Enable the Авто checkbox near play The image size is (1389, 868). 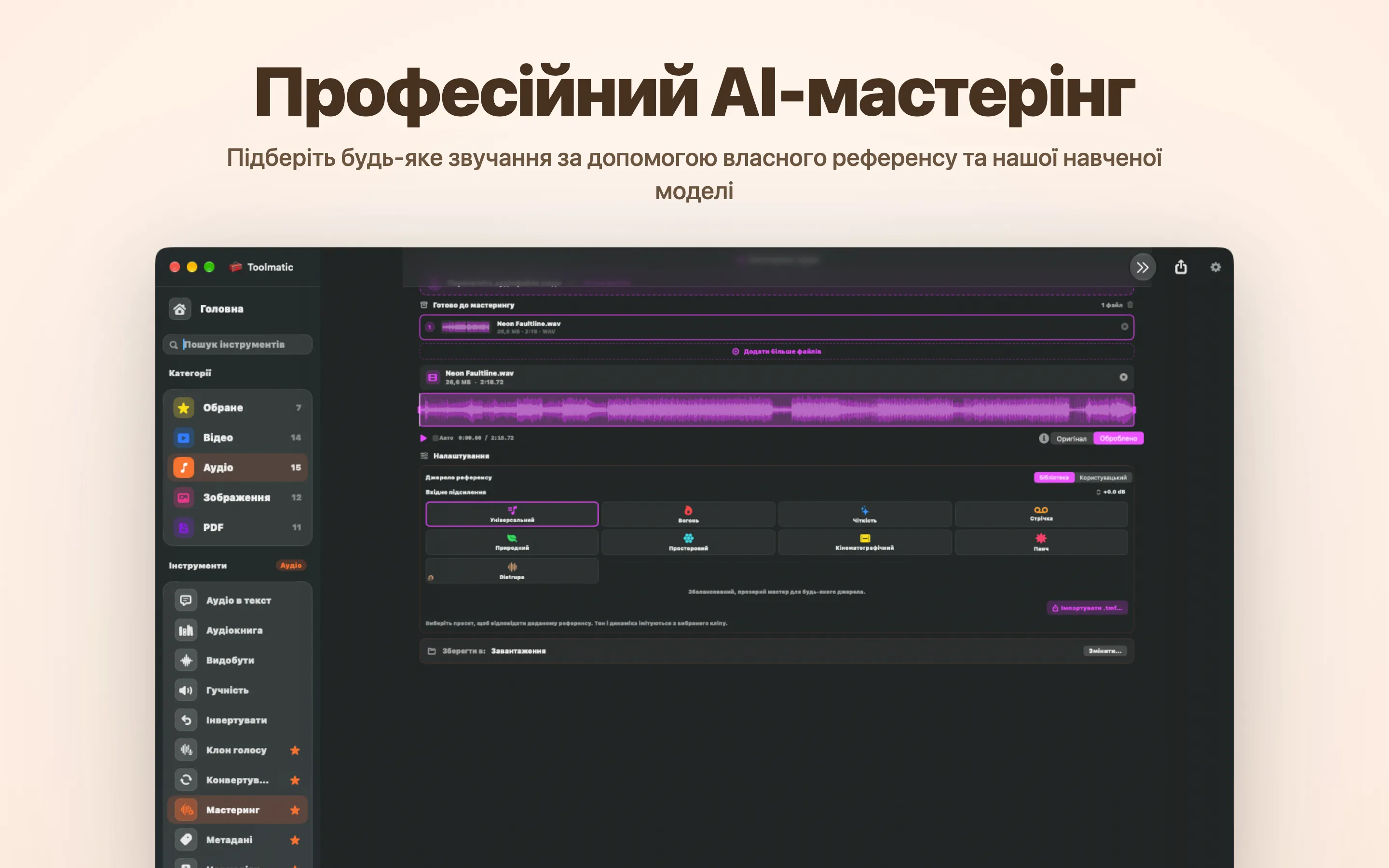click(x=435, y=438)
